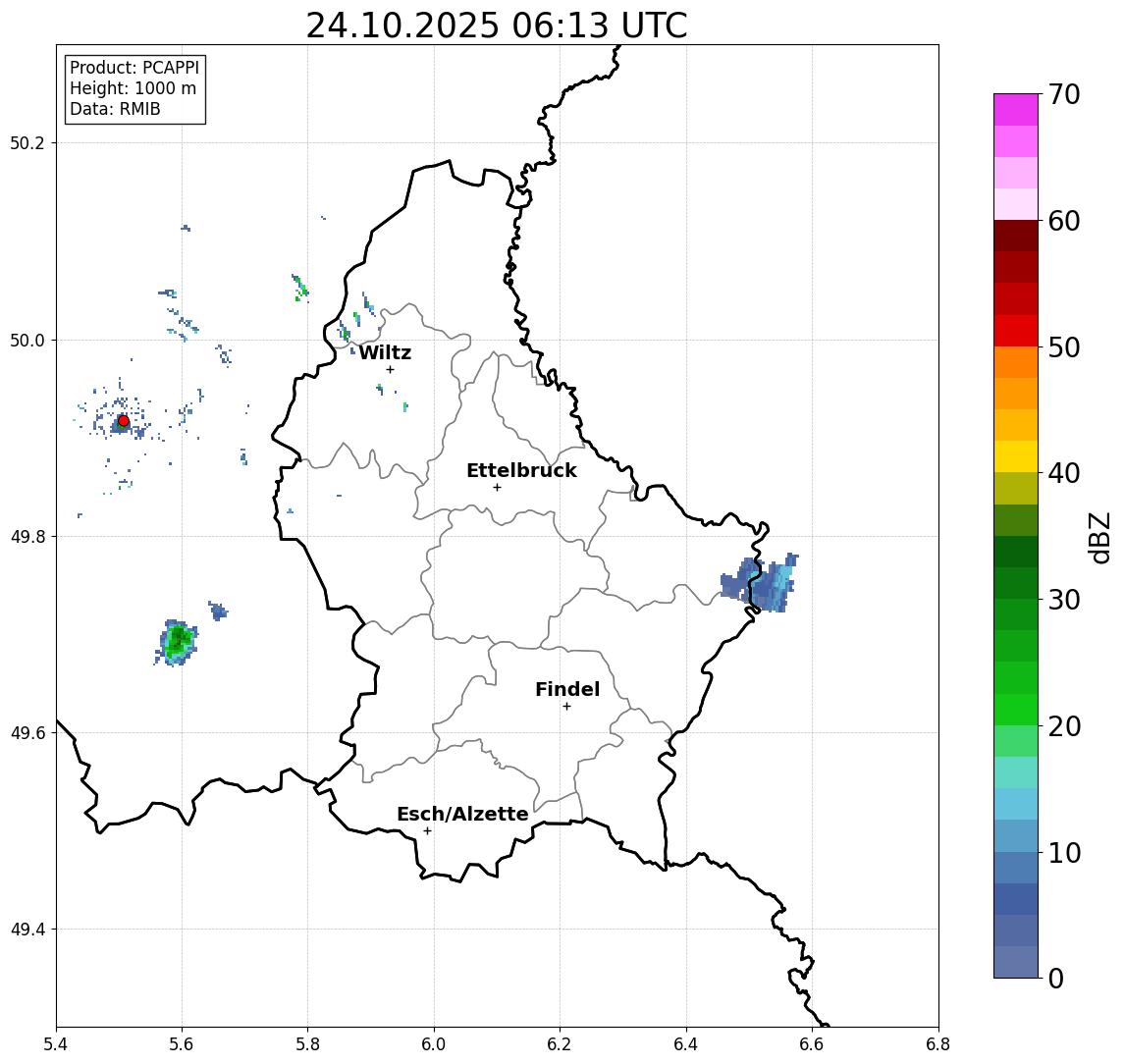The height and width of the screenshot is (1064, 1124).
Task: Click the latitude label 49.8
Action: [x=27, y=536]
